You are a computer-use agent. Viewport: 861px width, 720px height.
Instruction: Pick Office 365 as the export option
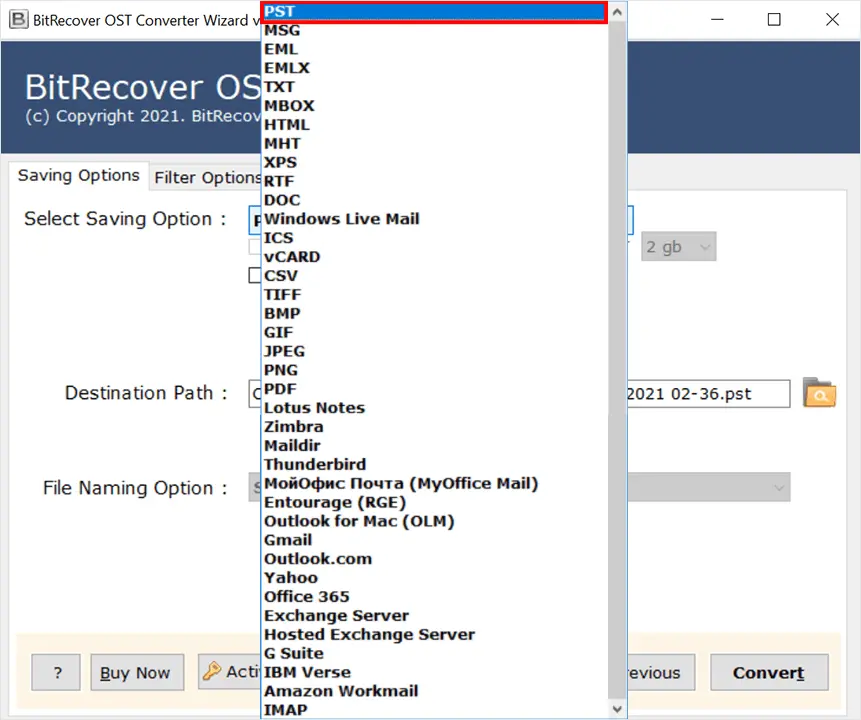coord(306,596)
